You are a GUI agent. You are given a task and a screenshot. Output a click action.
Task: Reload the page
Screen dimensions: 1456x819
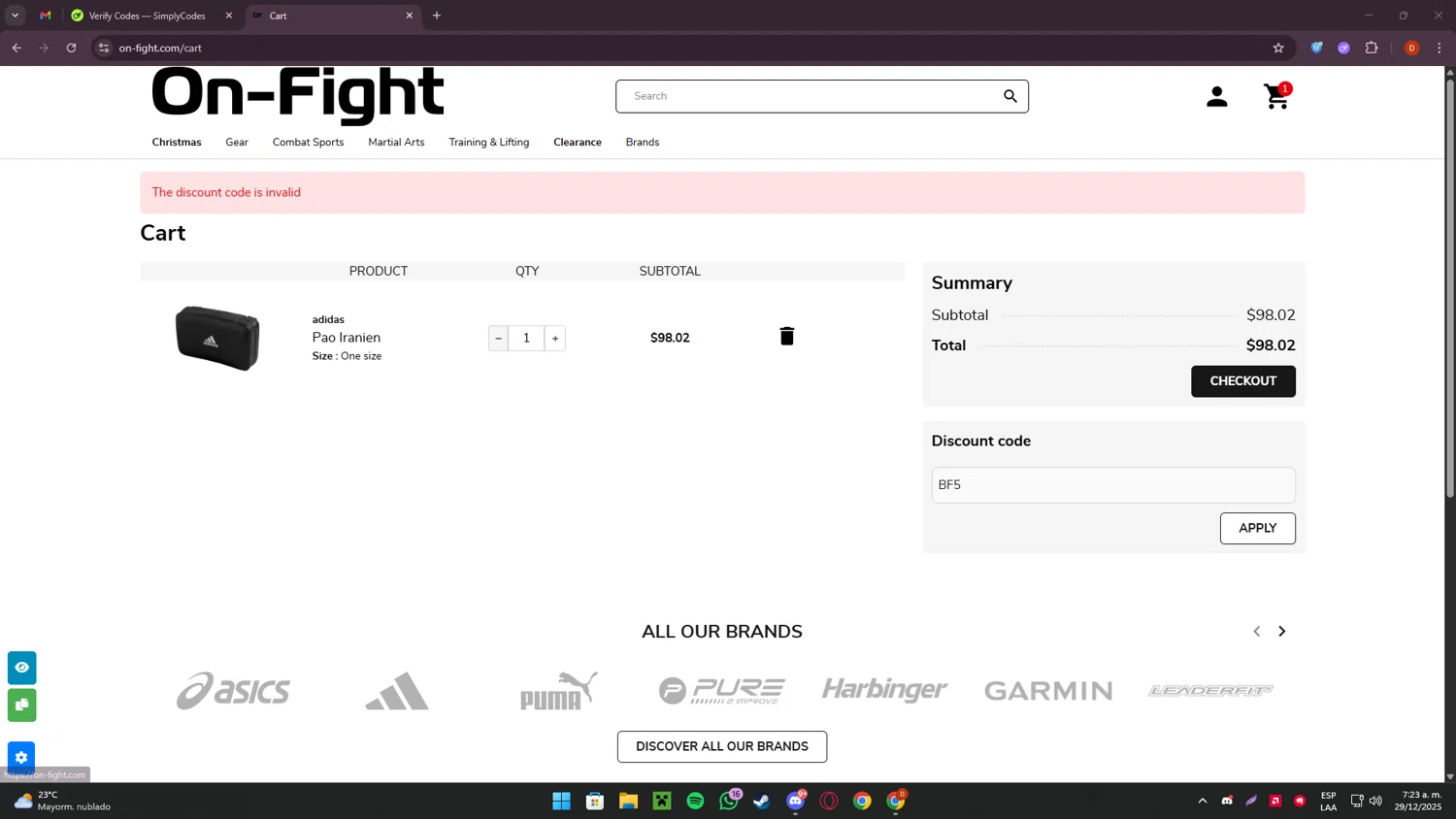[x=71, y=48]
